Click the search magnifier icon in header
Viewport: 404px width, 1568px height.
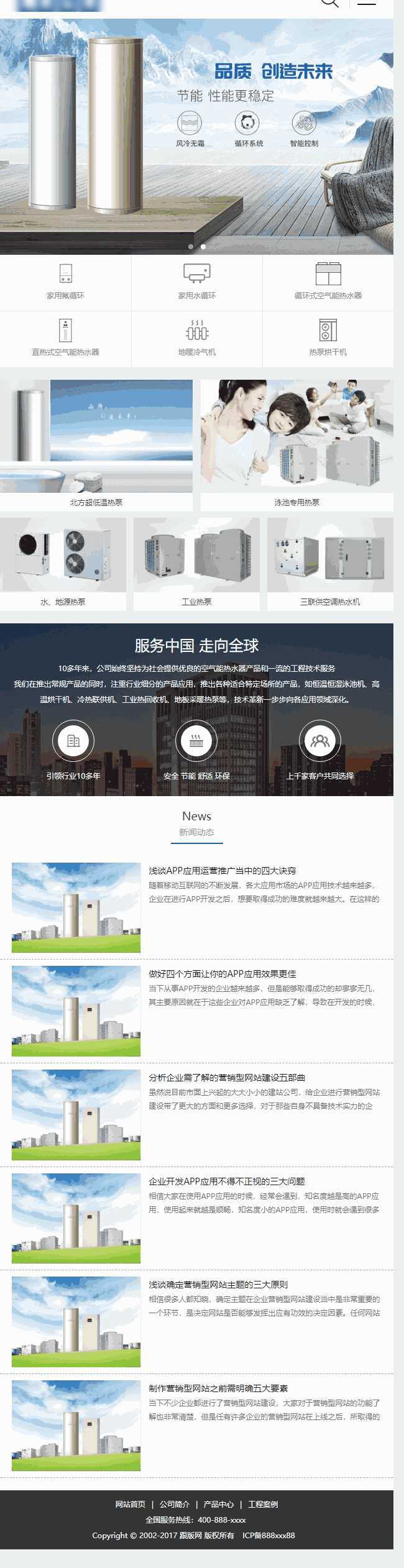[x=329, y=2]
